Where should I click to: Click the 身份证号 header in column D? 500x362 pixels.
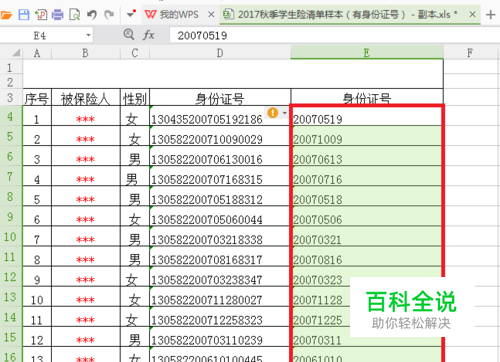[x=220, y=98]
